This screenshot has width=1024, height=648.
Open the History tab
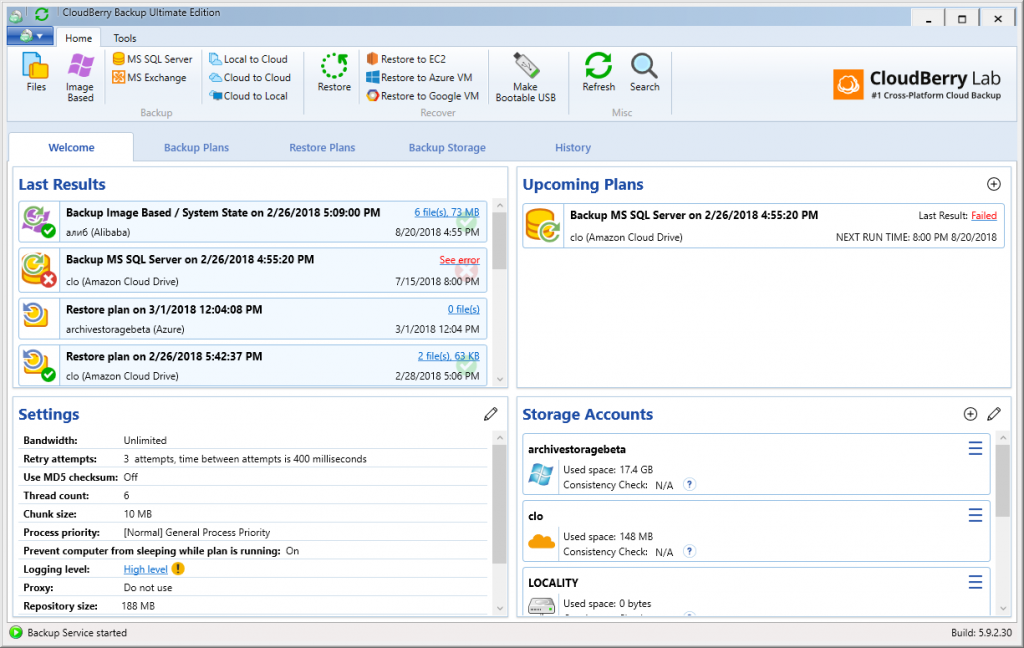[x=572, y=147]
